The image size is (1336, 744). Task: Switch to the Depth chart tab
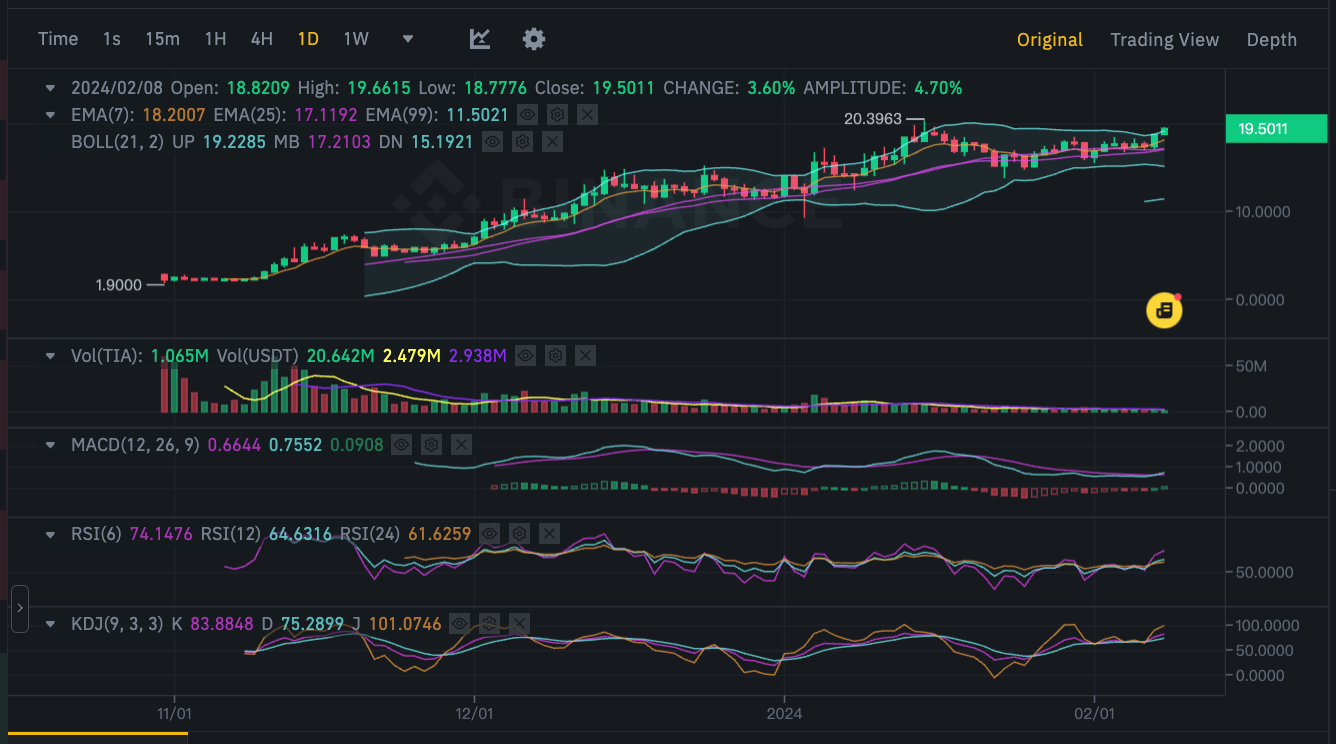pyautogui.click(x=1271, y=40)
